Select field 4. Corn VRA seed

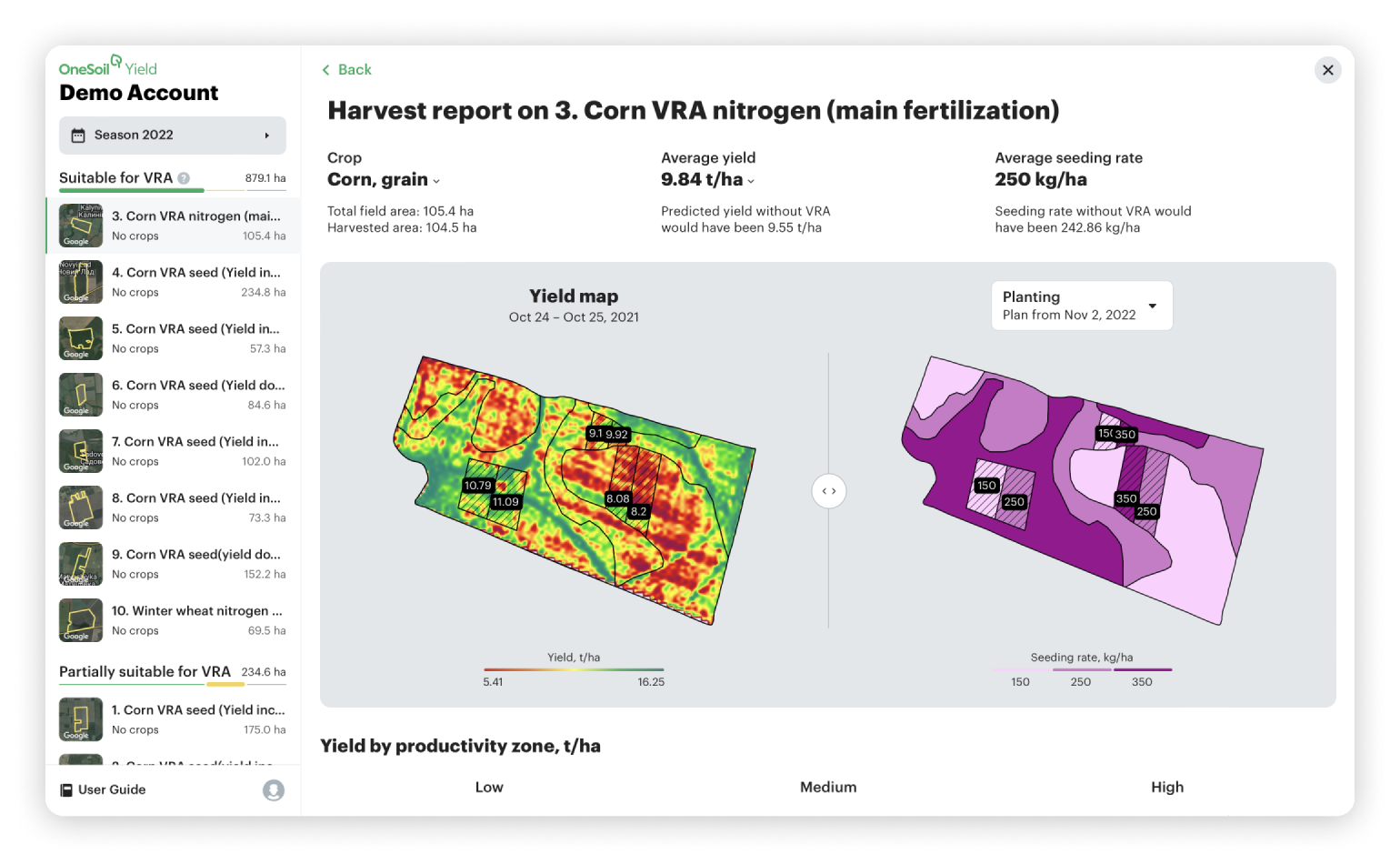click(x=173, y=282)
